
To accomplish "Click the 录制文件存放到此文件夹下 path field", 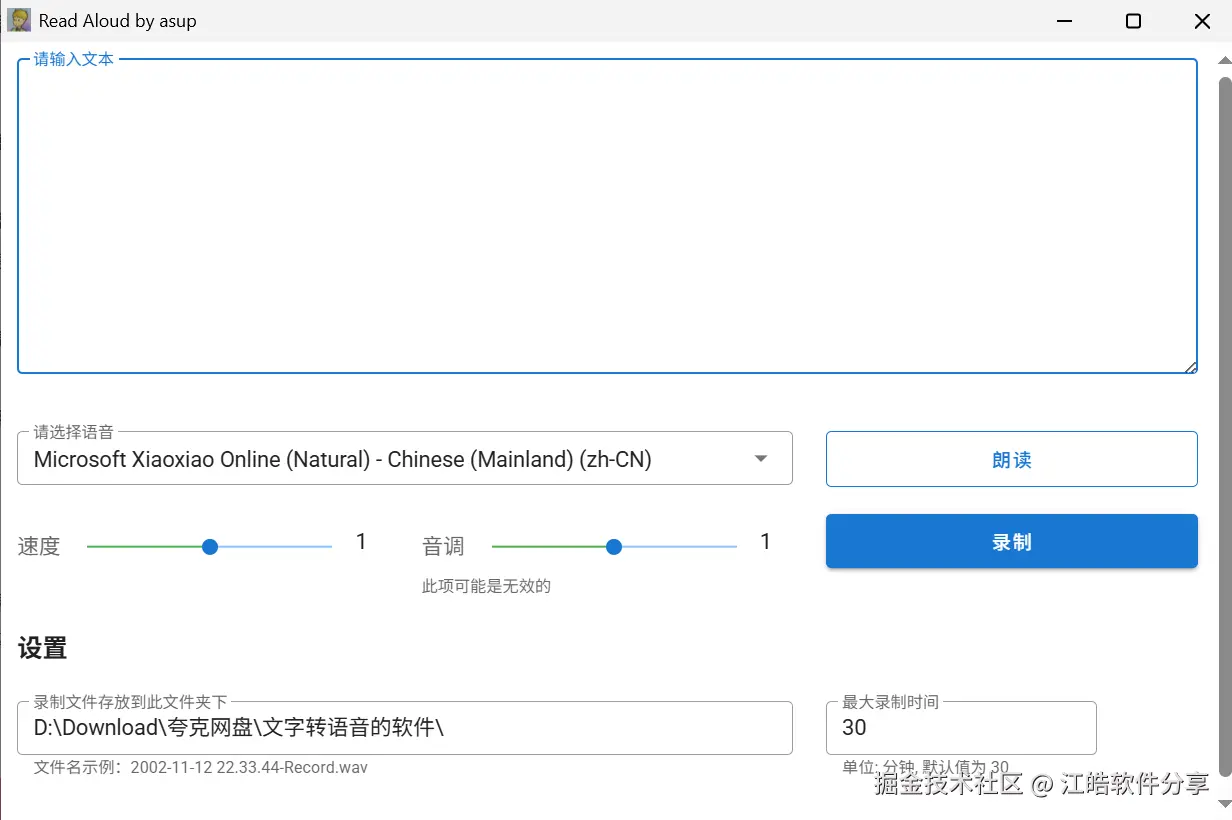I will point(405,728).
